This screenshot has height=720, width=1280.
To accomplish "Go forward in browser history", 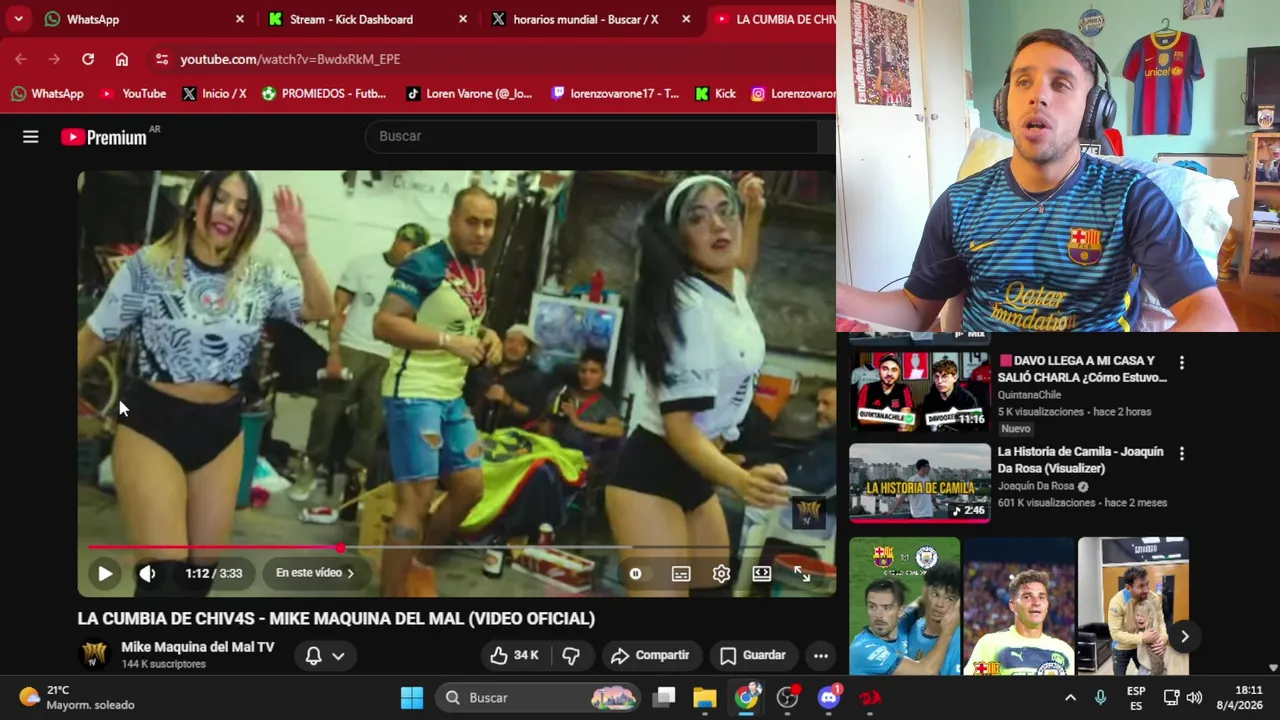I will pos(54,59).
